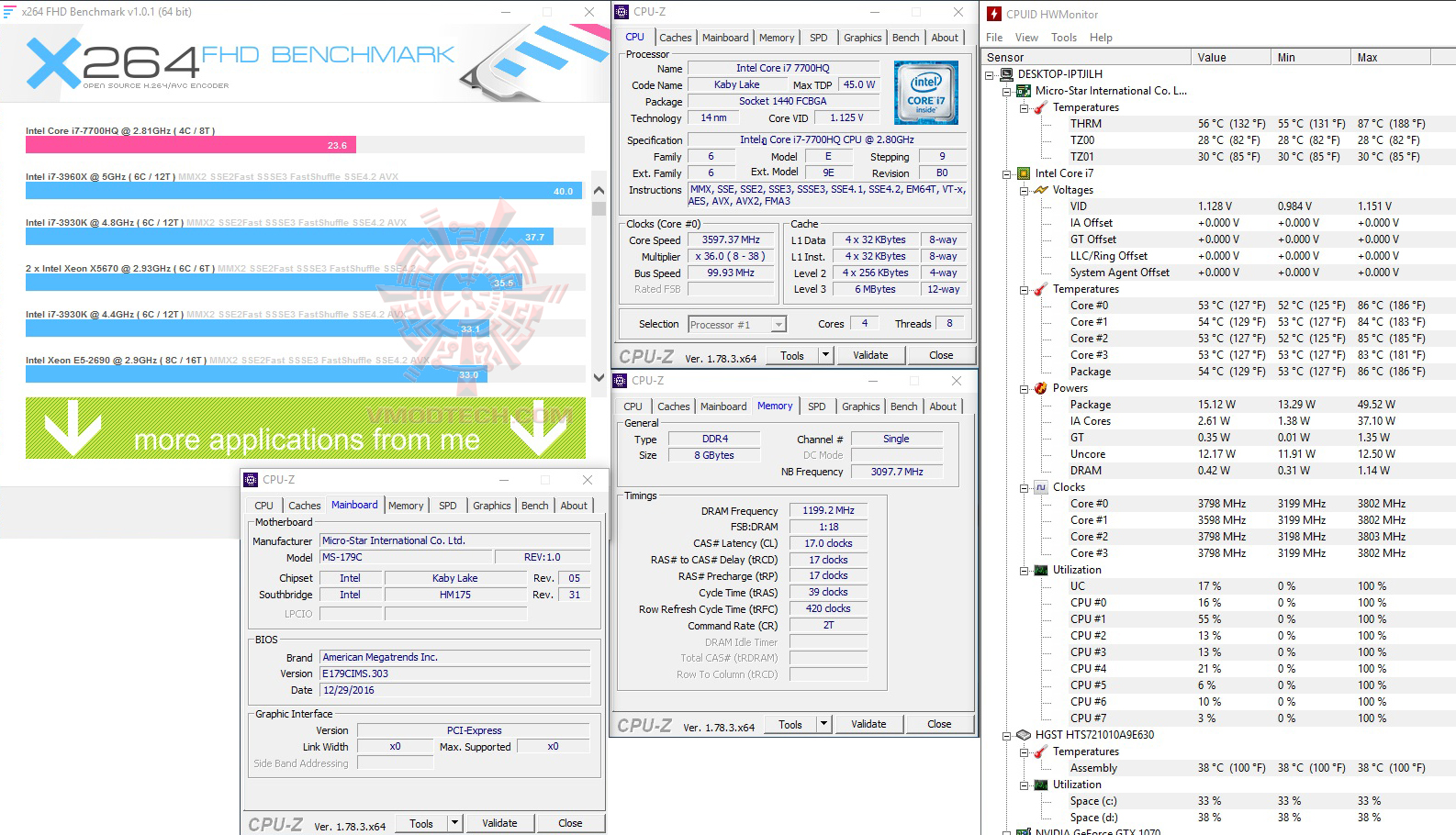1456x835 pixels.
Task: Select the Space (c:) utilization row
Action: pos(1249,801)
